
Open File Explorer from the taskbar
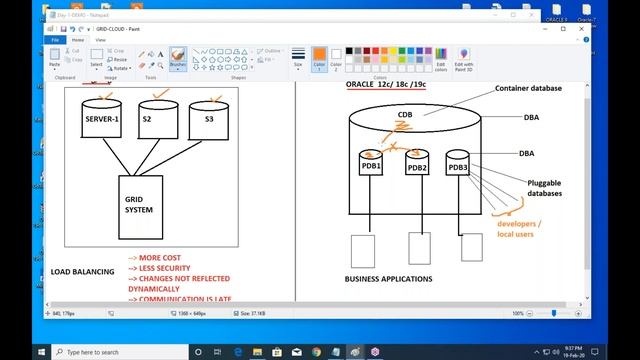pyautogui.click(x=257, y=352)
